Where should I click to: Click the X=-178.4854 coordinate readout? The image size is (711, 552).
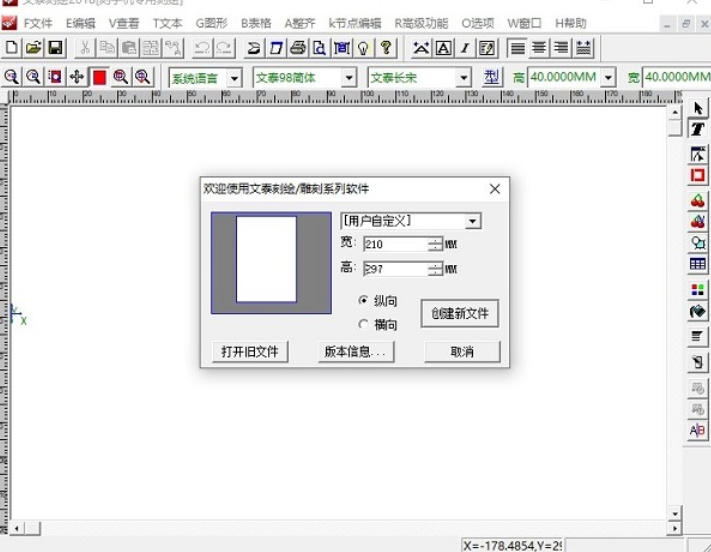(x=512, y=545)
